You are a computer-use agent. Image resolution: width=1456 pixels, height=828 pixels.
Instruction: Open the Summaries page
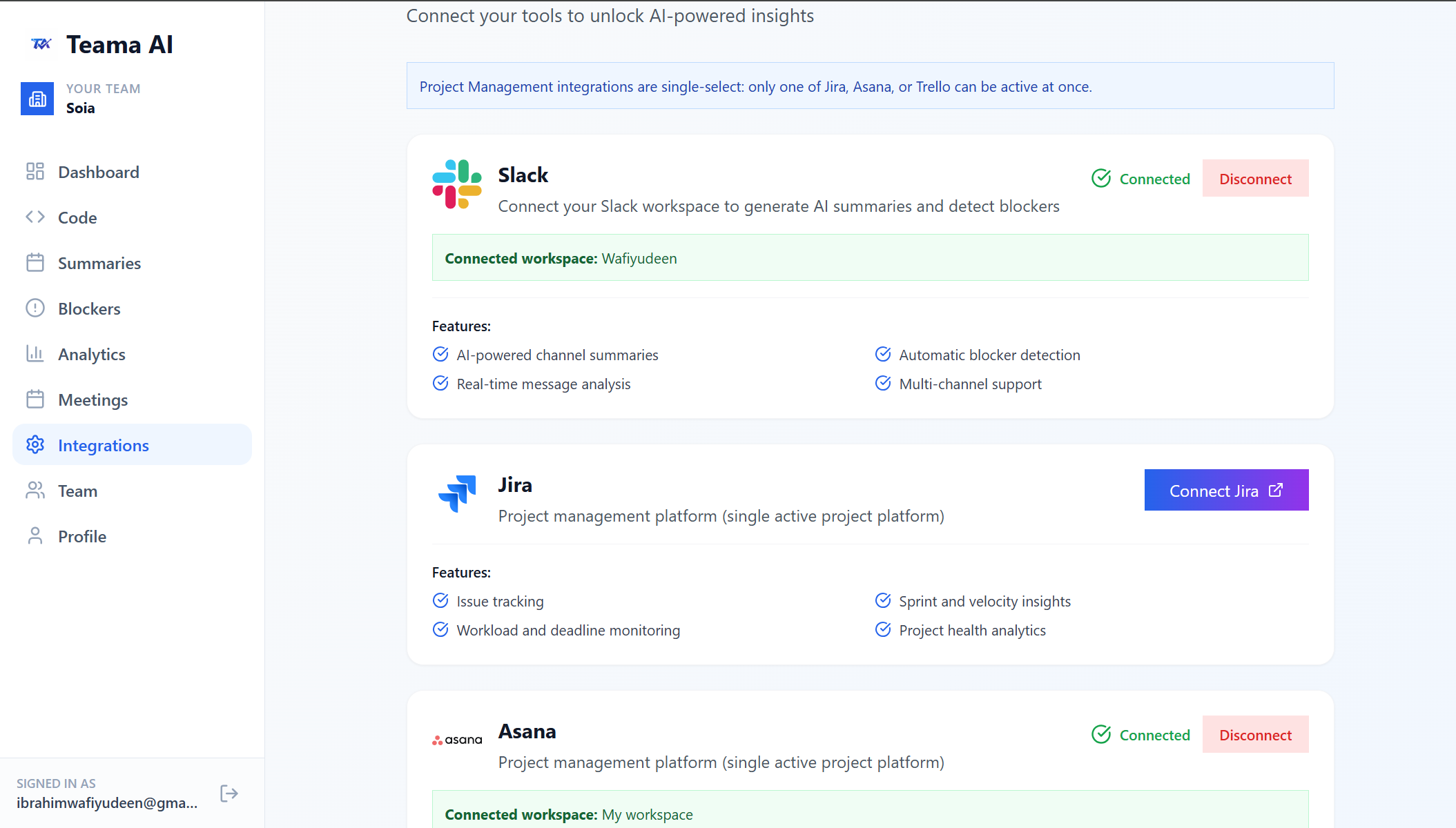click(99, 263)
